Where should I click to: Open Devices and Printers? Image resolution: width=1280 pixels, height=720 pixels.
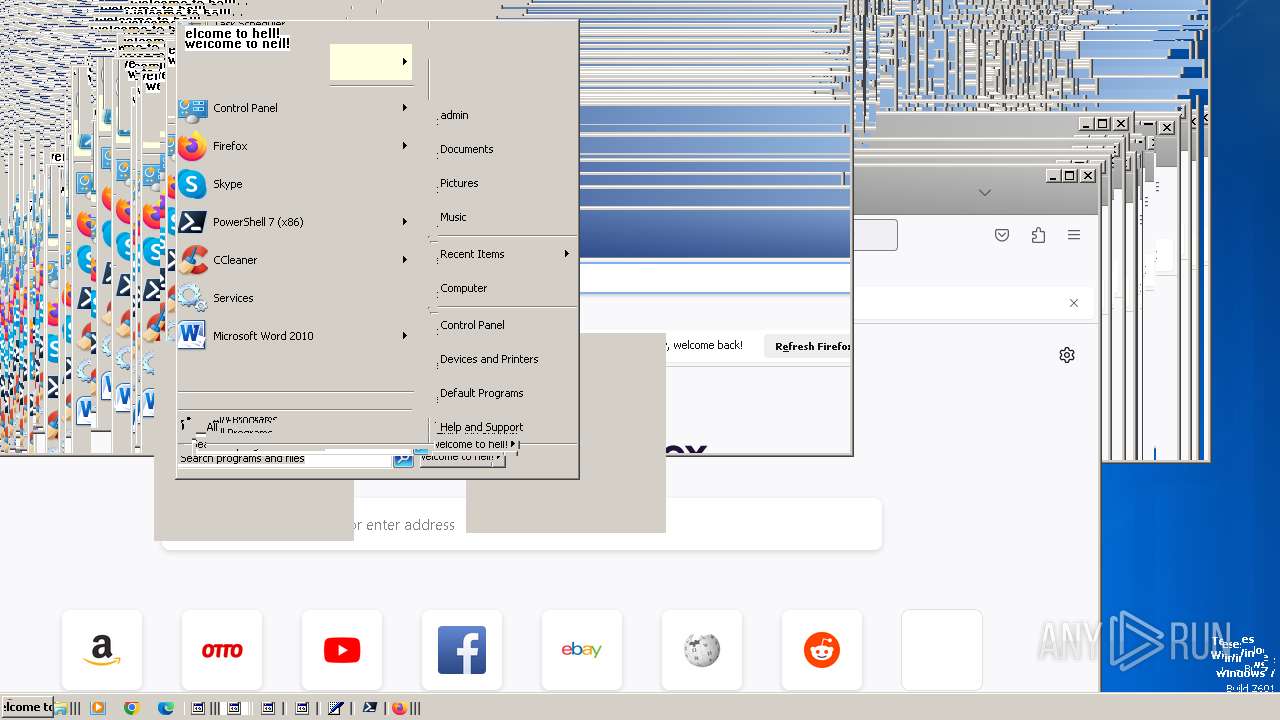tap(489, 359)
